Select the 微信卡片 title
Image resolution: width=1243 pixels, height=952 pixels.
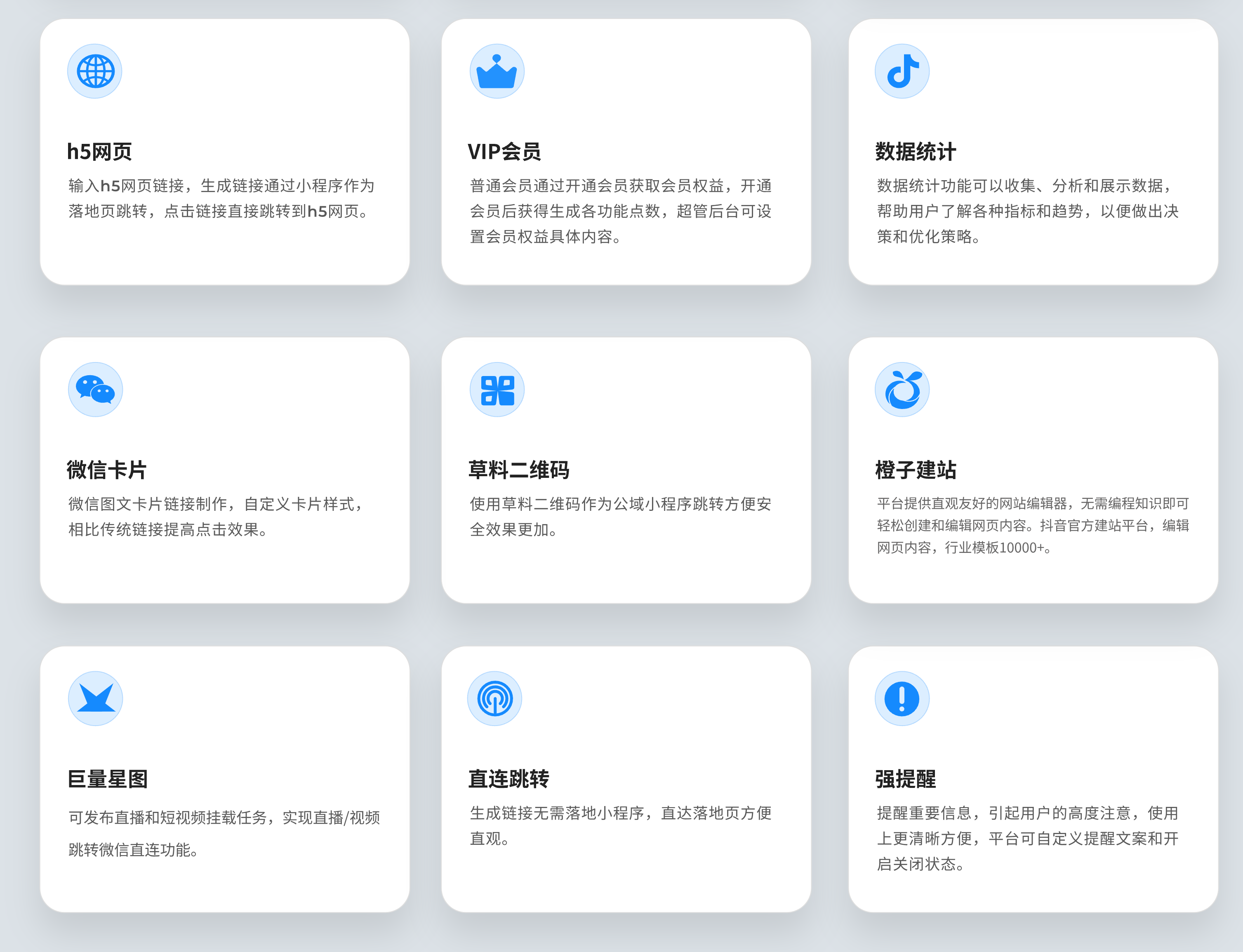click(106, 470)
